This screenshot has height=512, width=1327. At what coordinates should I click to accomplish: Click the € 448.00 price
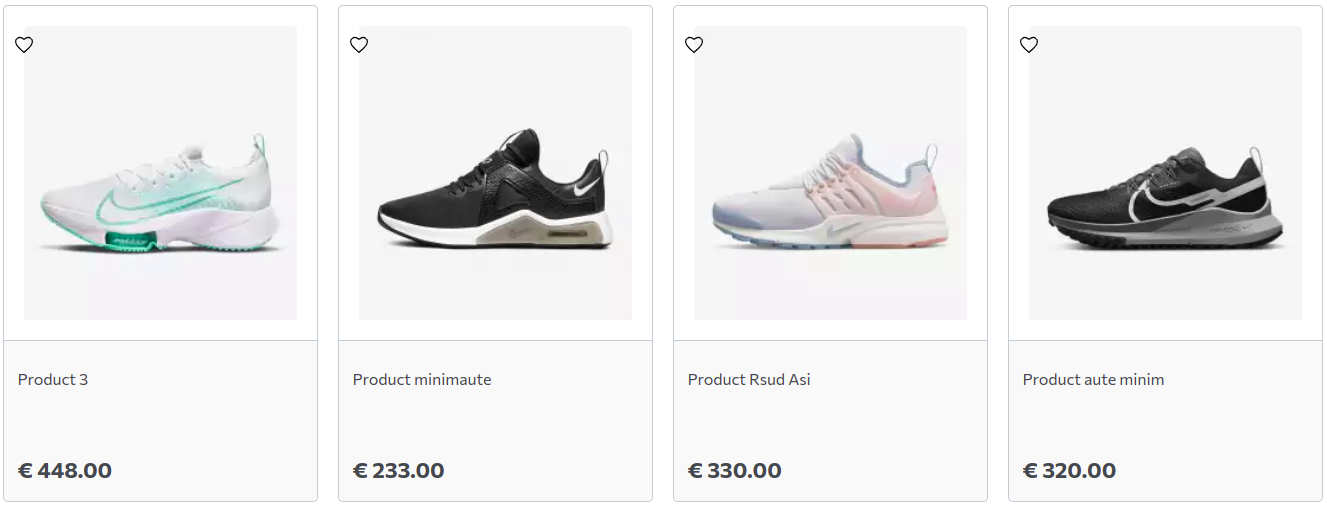coord(65,471)
